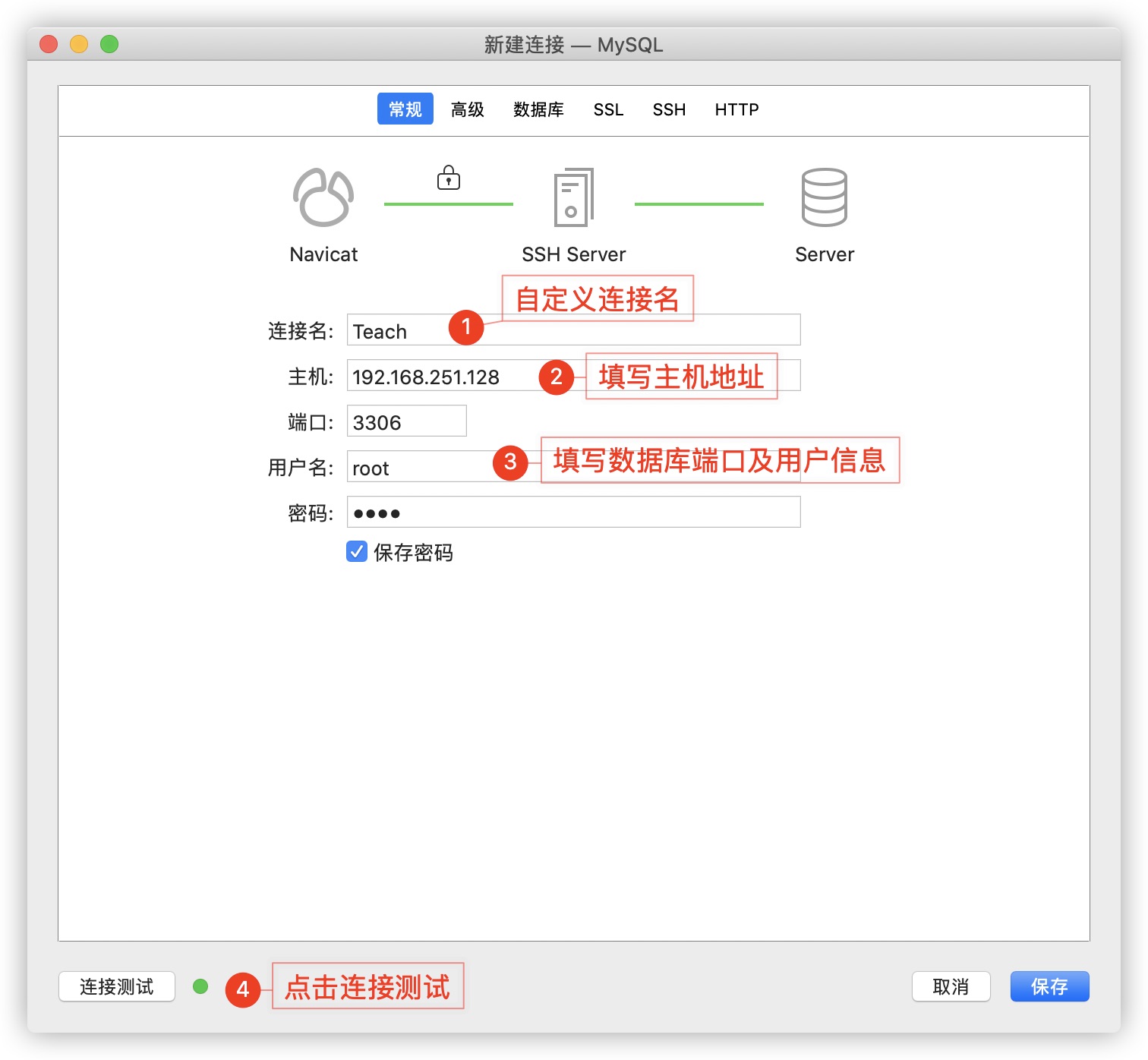Switch to the SSL tab
1148x1060 pixels.
pyautogui.click(x=608, y=109)
